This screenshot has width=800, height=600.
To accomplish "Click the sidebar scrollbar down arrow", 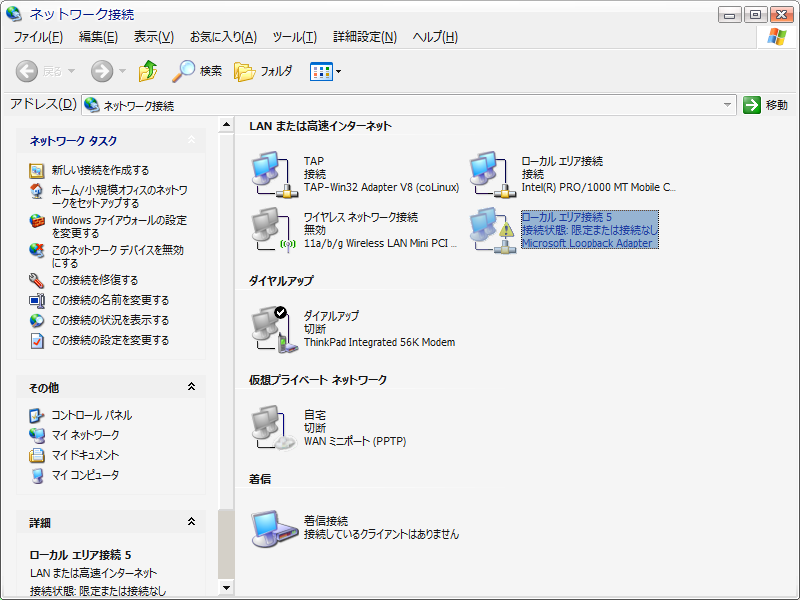I will click(226, 587).
